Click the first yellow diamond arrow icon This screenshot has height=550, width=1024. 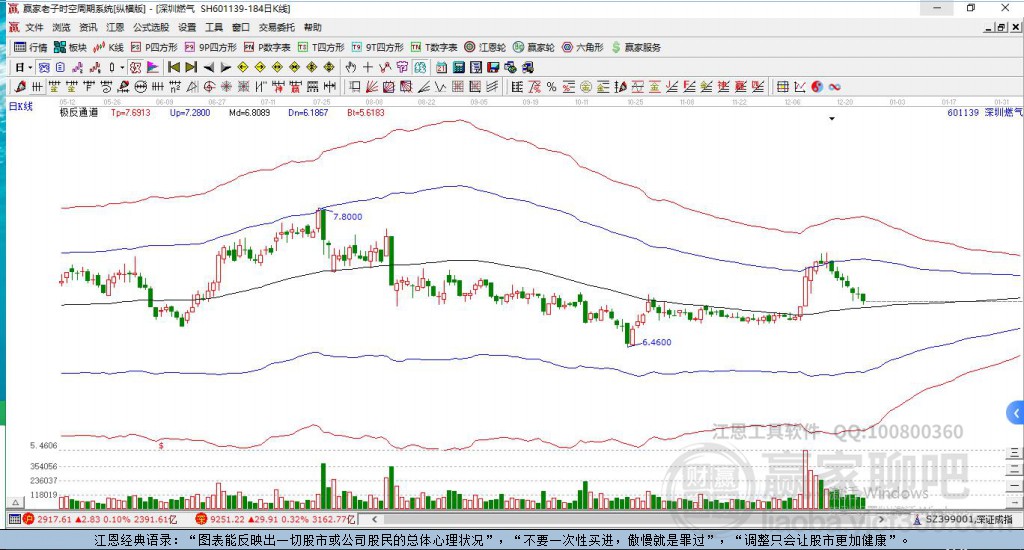[x=243, y=67]
